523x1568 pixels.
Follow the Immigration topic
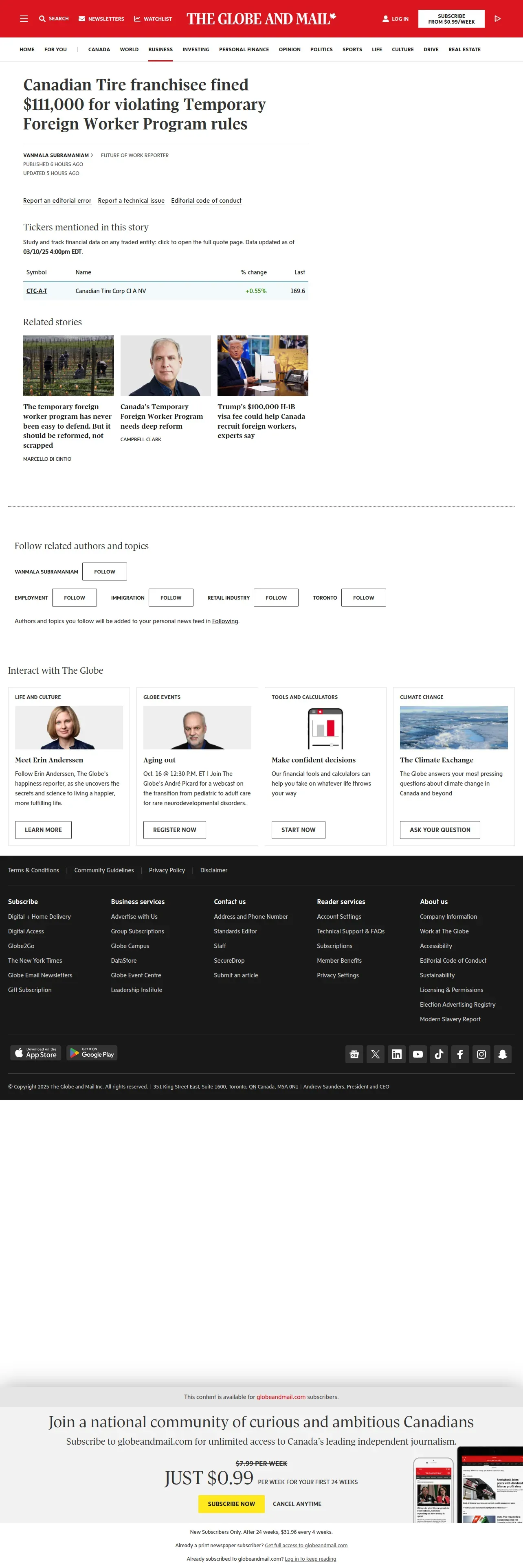(171, 598)
